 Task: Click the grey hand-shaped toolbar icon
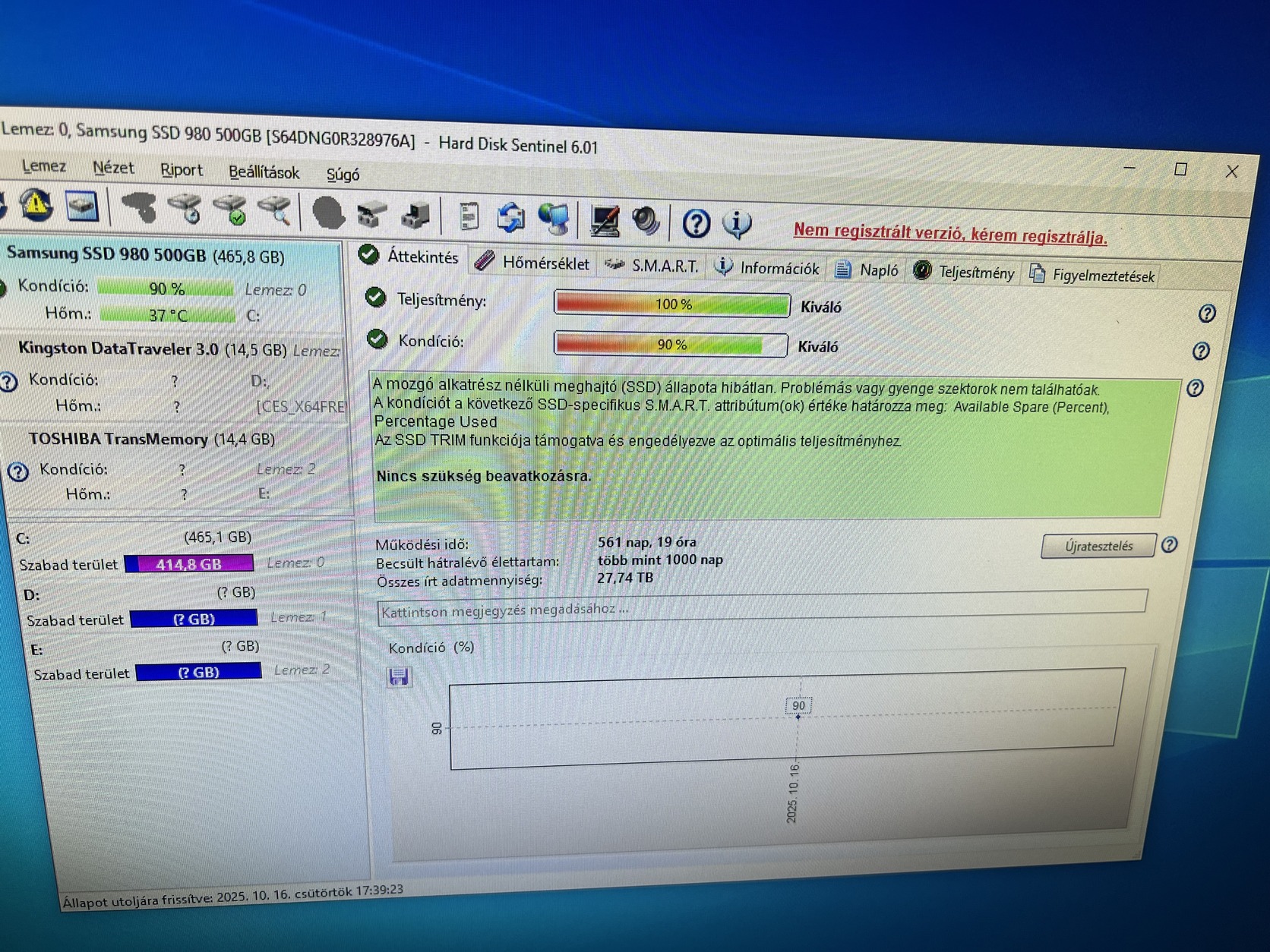[x=140, y=208]
